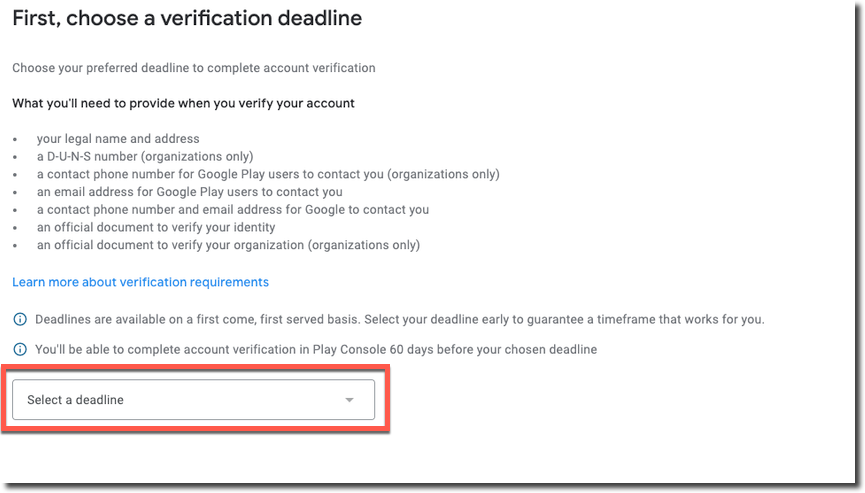Click the info icon beside 60 days notice
The width and height of the screenshot is (865, 493).
pyautogui.click(x=20, y=349)
